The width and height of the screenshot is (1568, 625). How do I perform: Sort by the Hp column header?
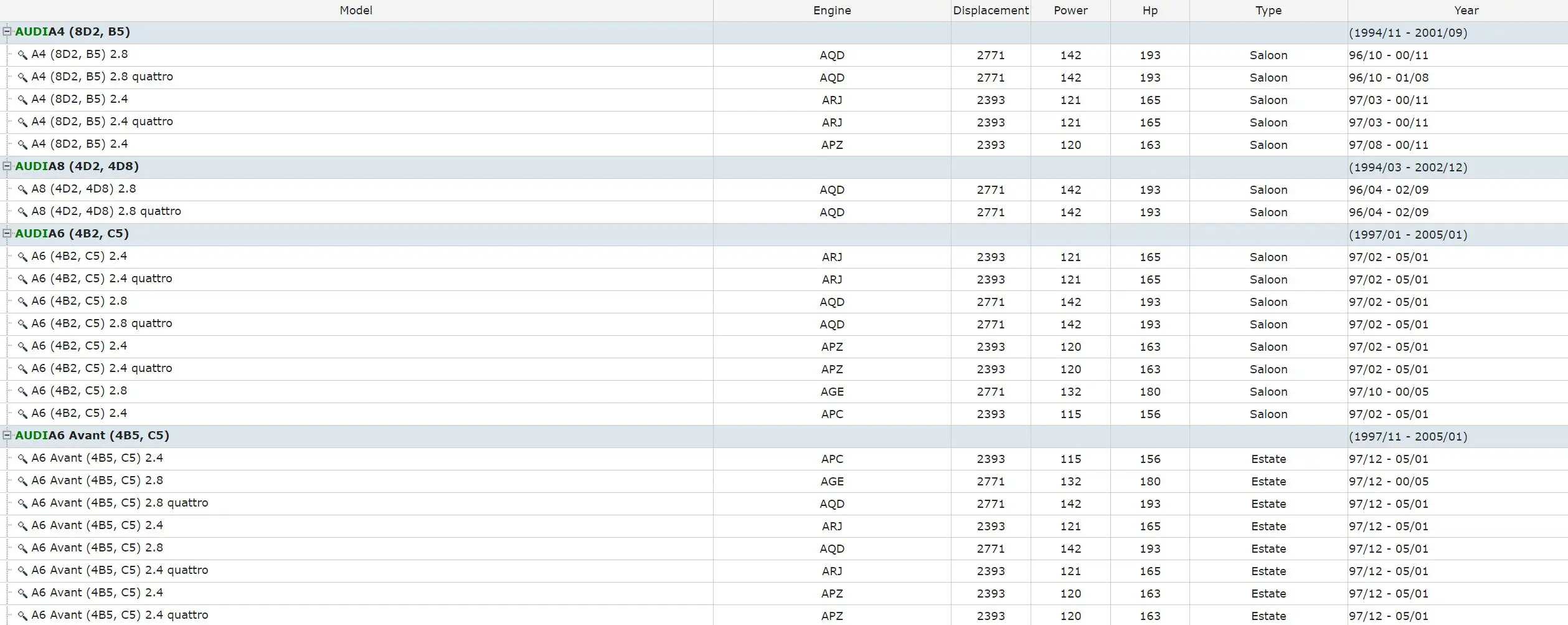[x=1150, y=11]
